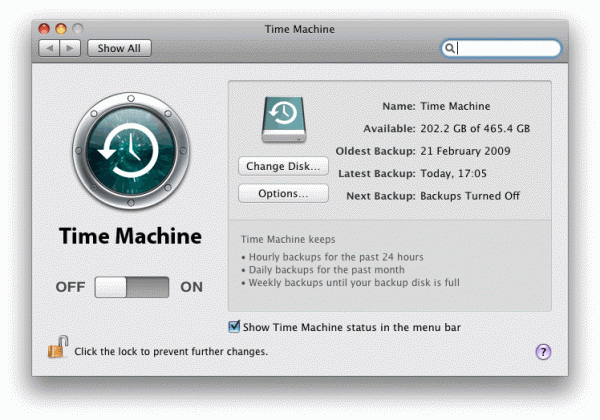Click the bold Time Machine title under the clock
This screenshot has height=420, width=600.
130,236
